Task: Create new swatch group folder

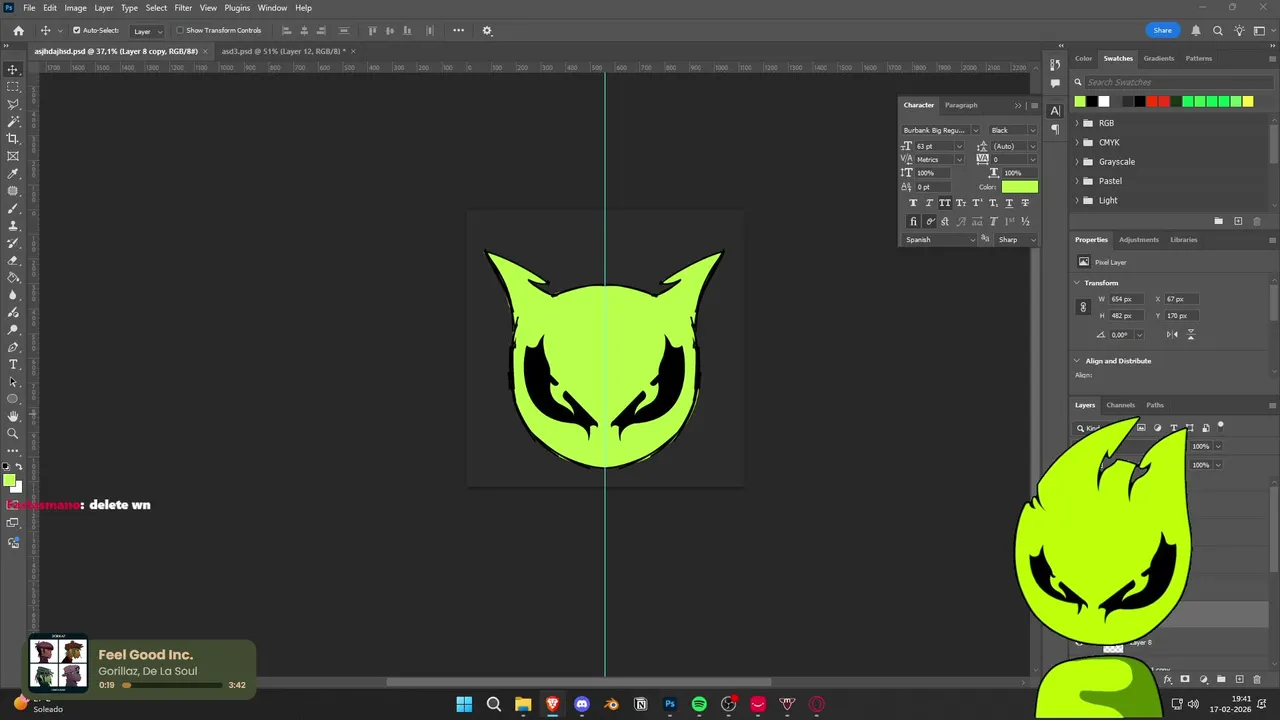Action: (x=1218, y=221)
